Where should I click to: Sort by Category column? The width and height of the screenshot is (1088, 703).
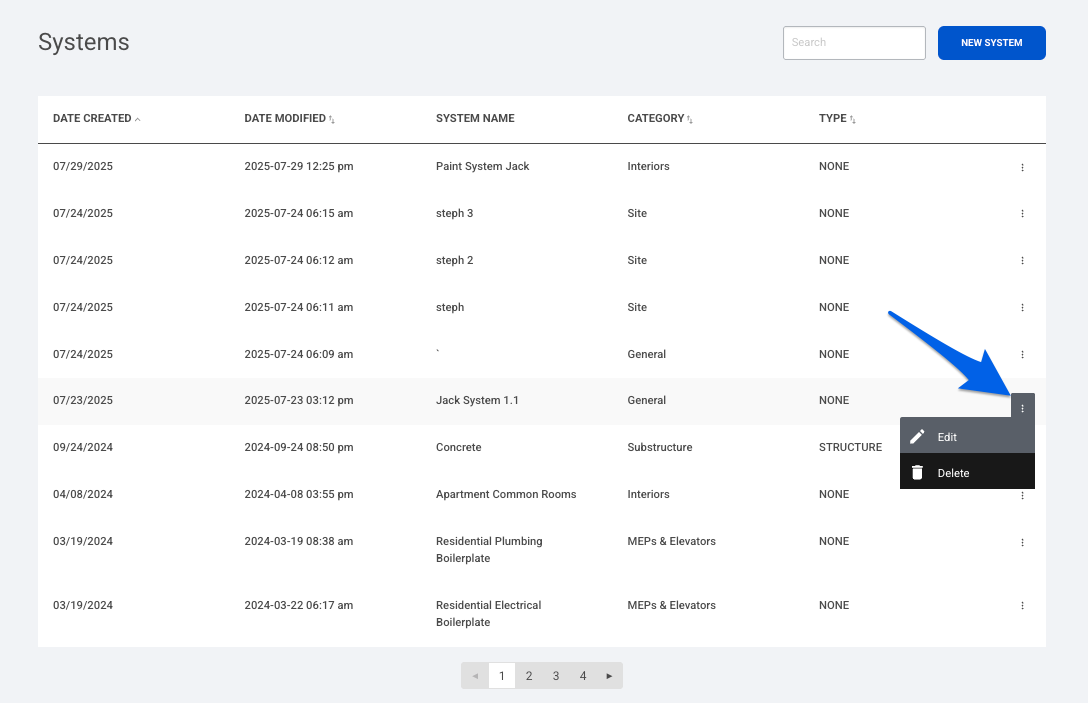tap(660, 119)
